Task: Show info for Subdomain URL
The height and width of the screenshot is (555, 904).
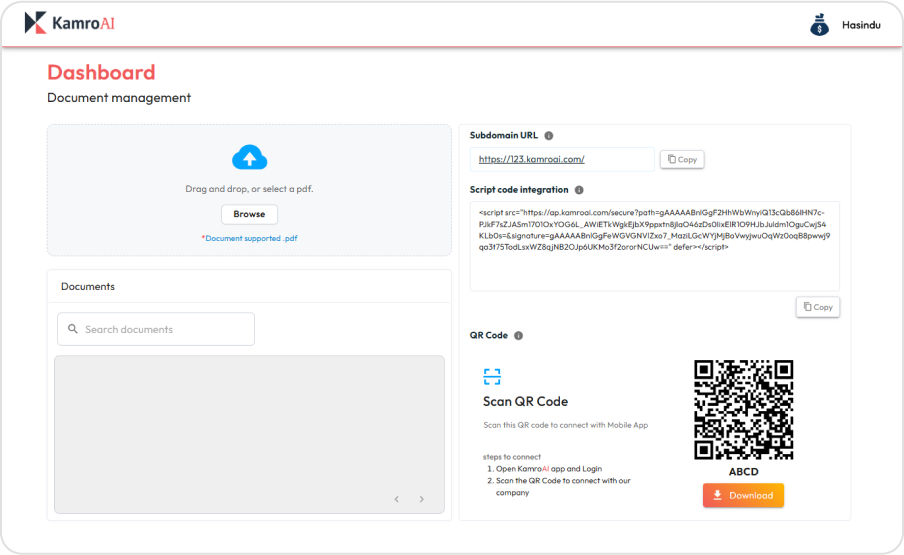Action: (x=549, y=135)
